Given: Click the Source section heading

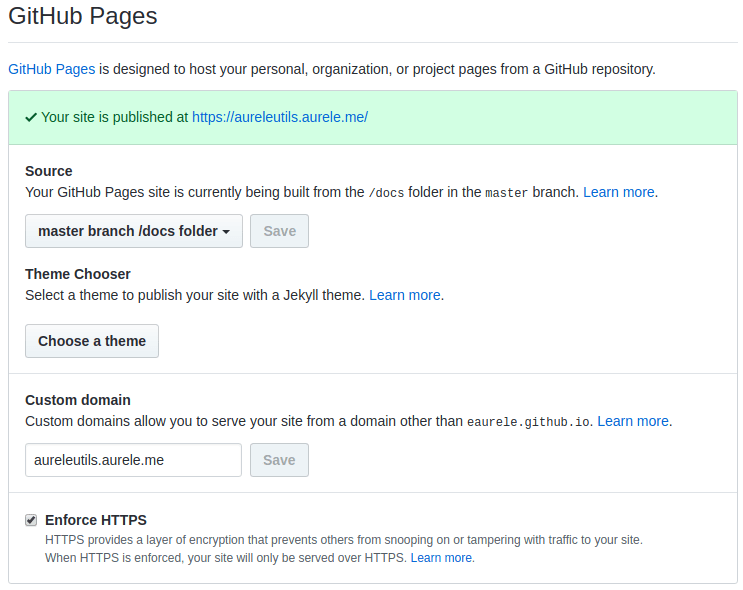Looking at the screenshot, I should tap(49, 171).
